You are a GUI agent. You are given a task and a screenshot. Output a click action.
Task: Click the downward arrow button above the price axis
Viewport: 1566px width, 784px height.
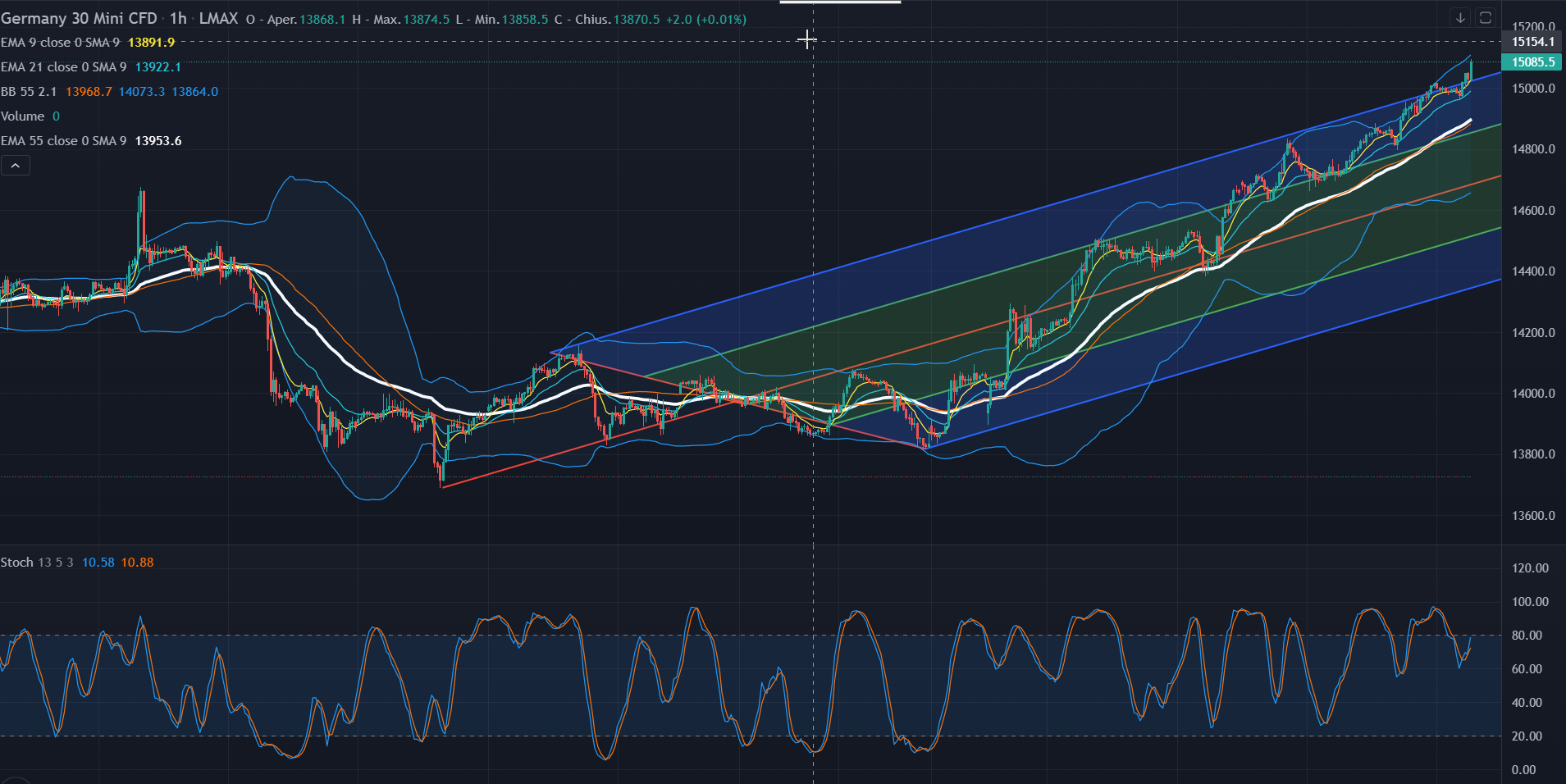(x=1460, y=17)
